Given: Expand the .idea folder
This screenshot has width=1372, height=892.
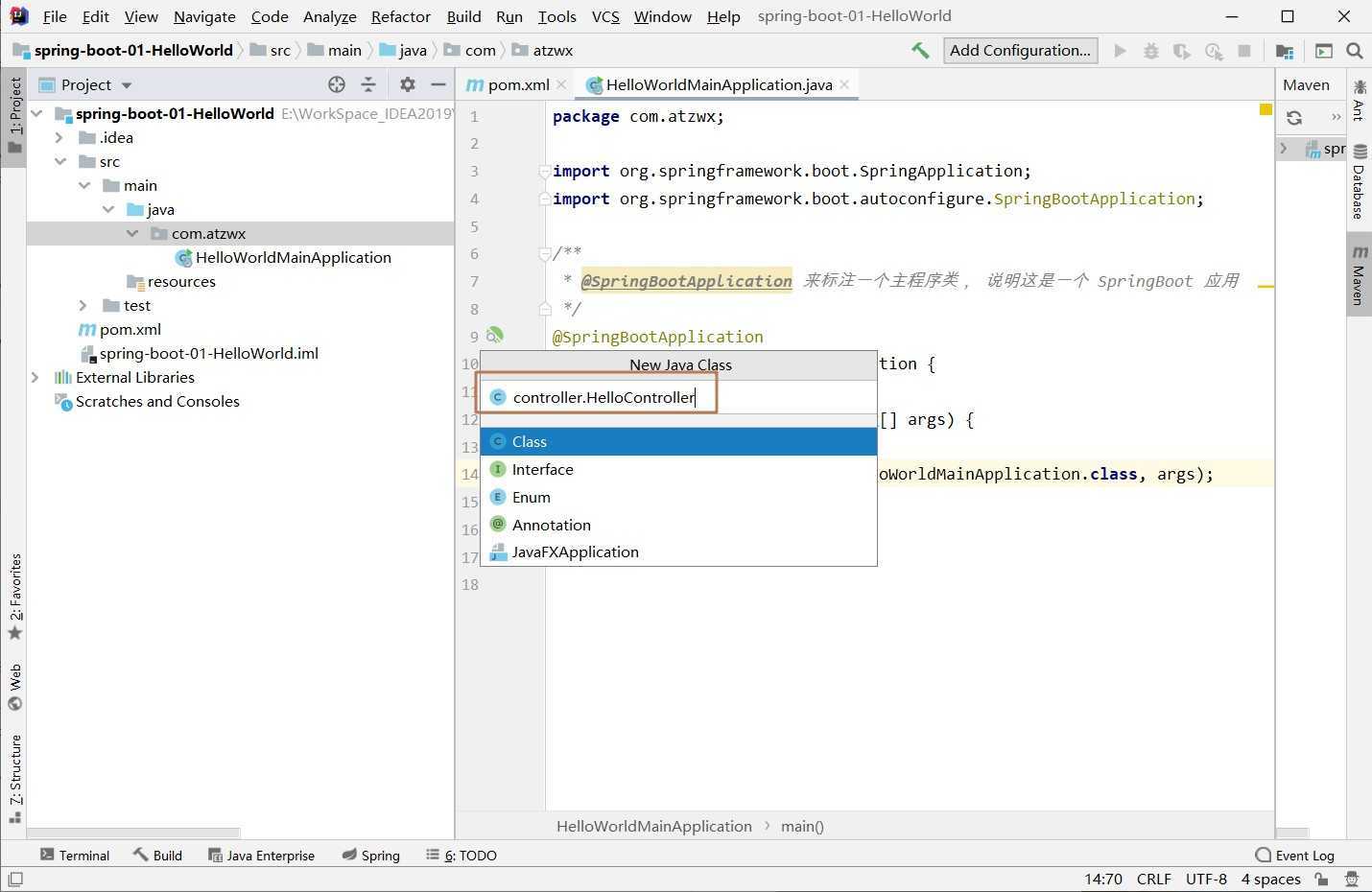Looking at the screenshot, I should click(60, 137).
